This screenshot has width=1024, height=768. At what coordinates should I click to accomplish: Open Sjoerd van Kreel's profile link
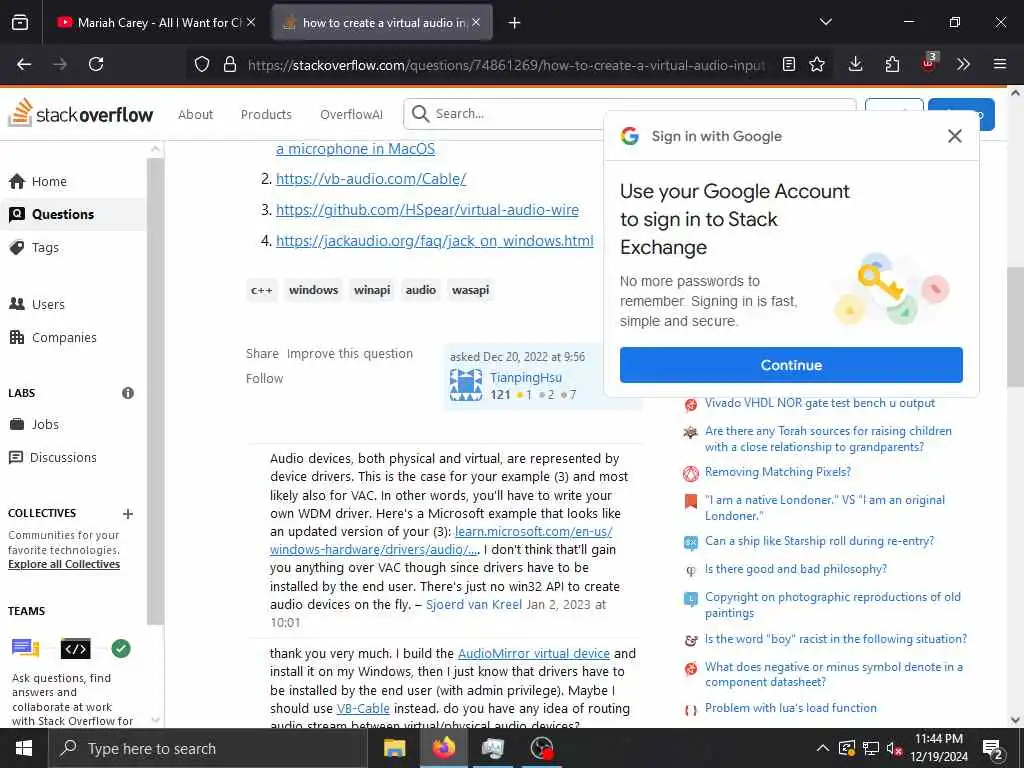click(x=473, y=605)
